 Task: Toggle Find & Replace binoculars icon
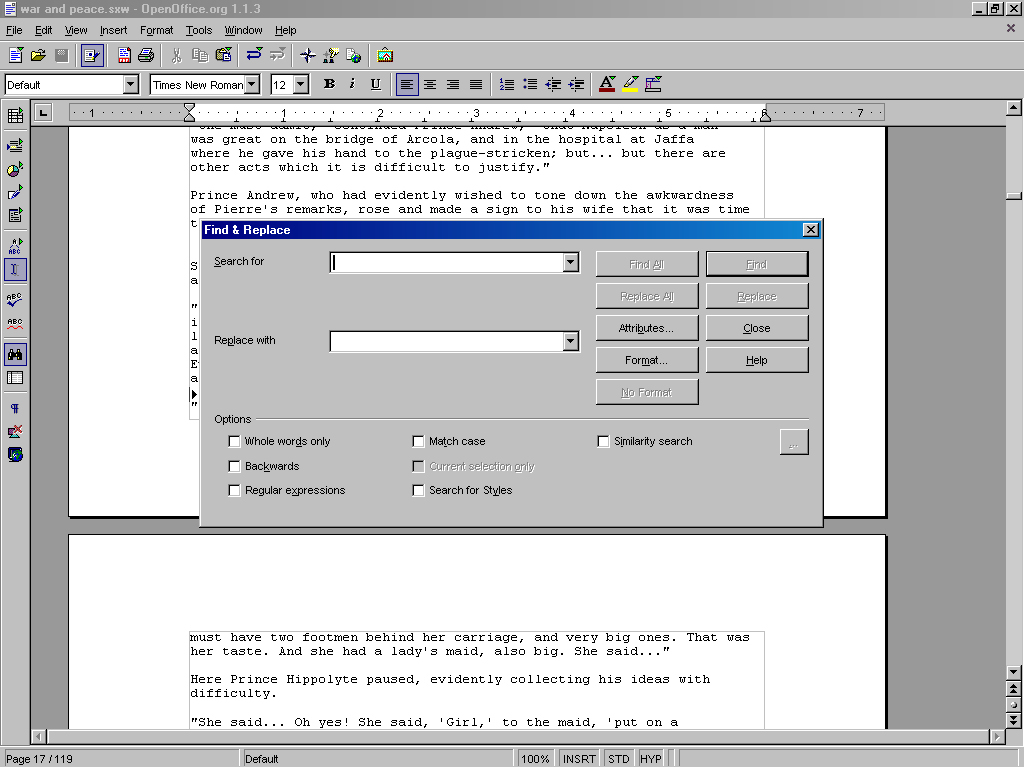point(15,354)
